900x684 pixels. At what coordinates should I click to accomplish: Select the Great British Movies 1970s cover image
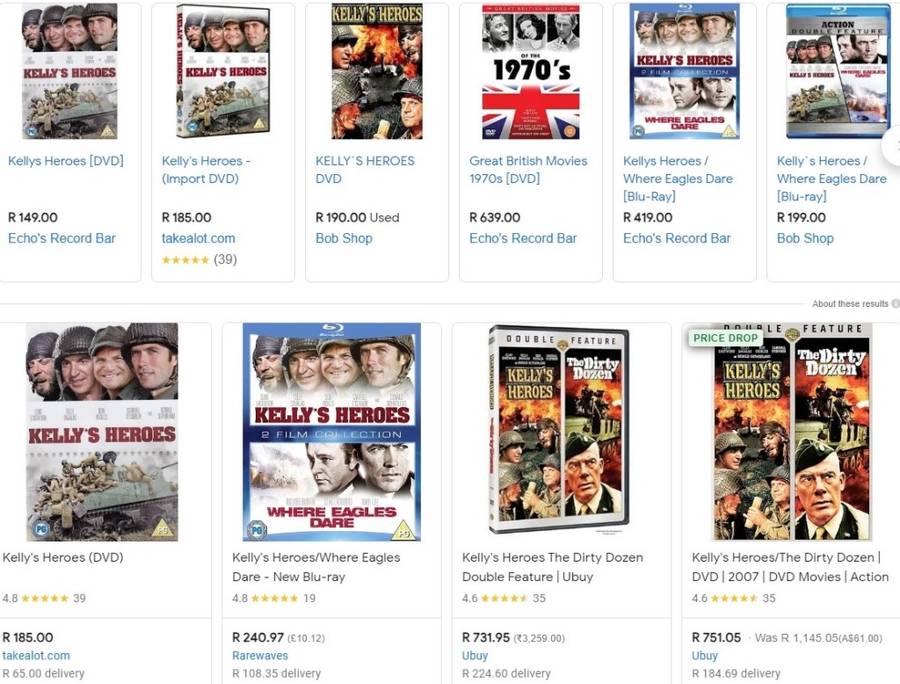point(530,72)
